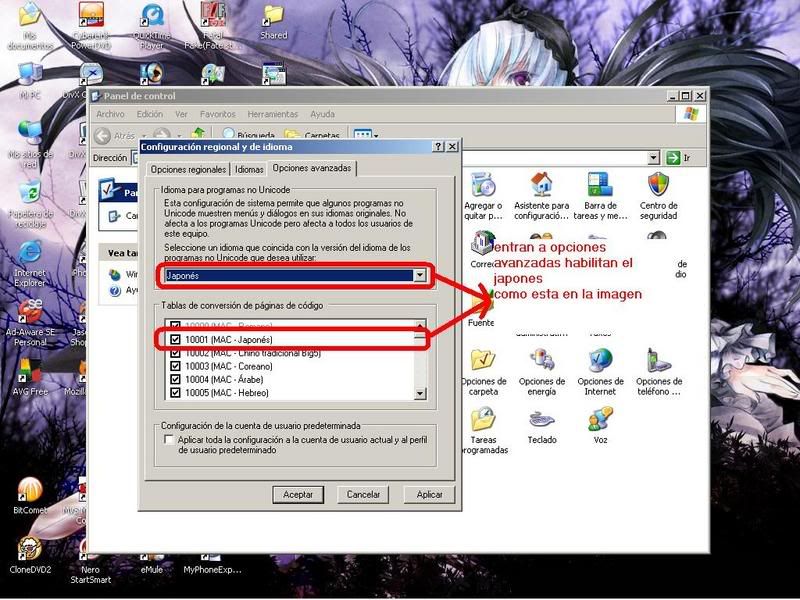Open the Archivo menu
Screen dimensions: 800x600
(110, 114)
